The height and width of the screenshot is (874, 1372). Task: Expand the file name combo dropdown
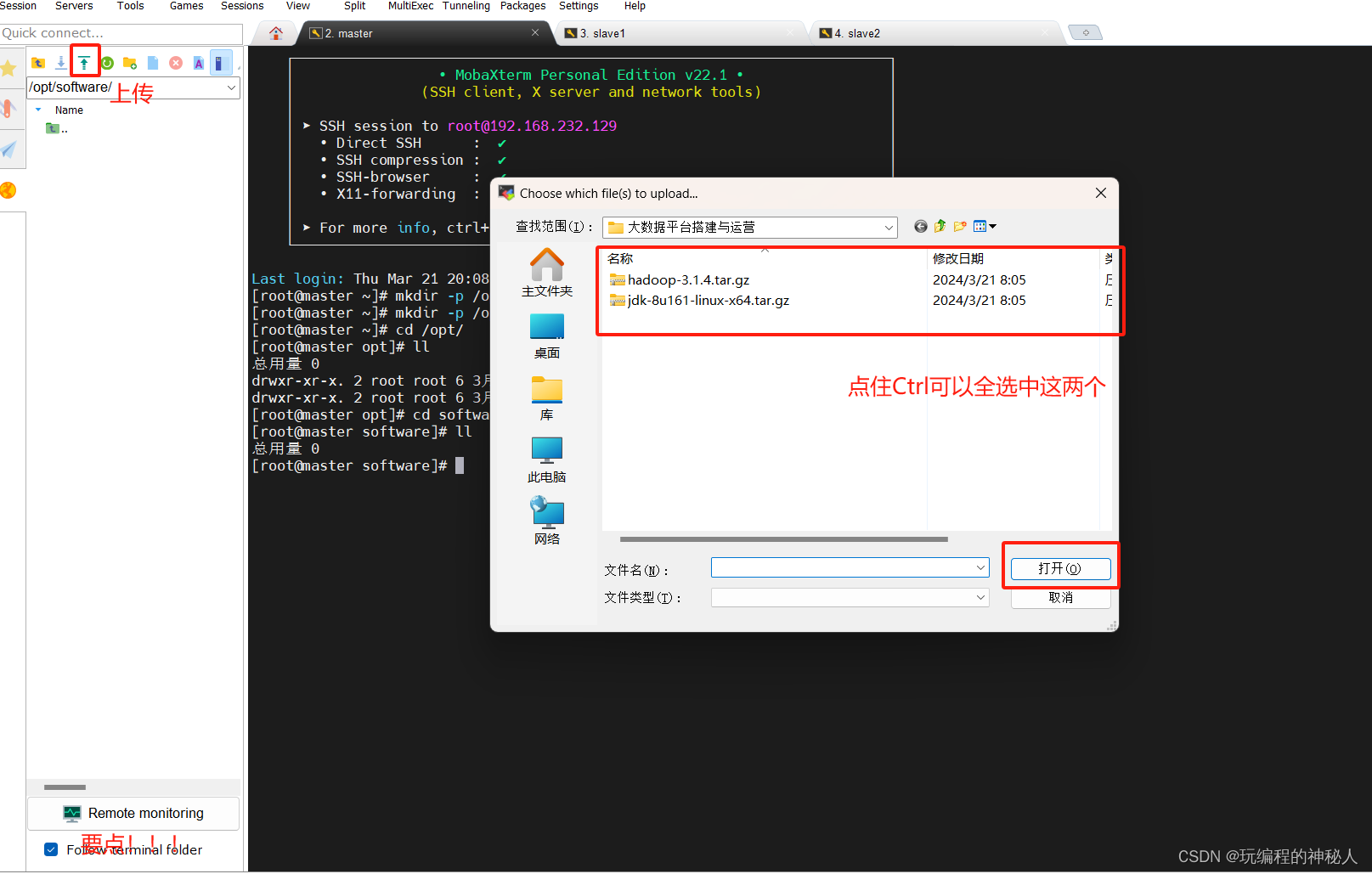click(980, 567)
